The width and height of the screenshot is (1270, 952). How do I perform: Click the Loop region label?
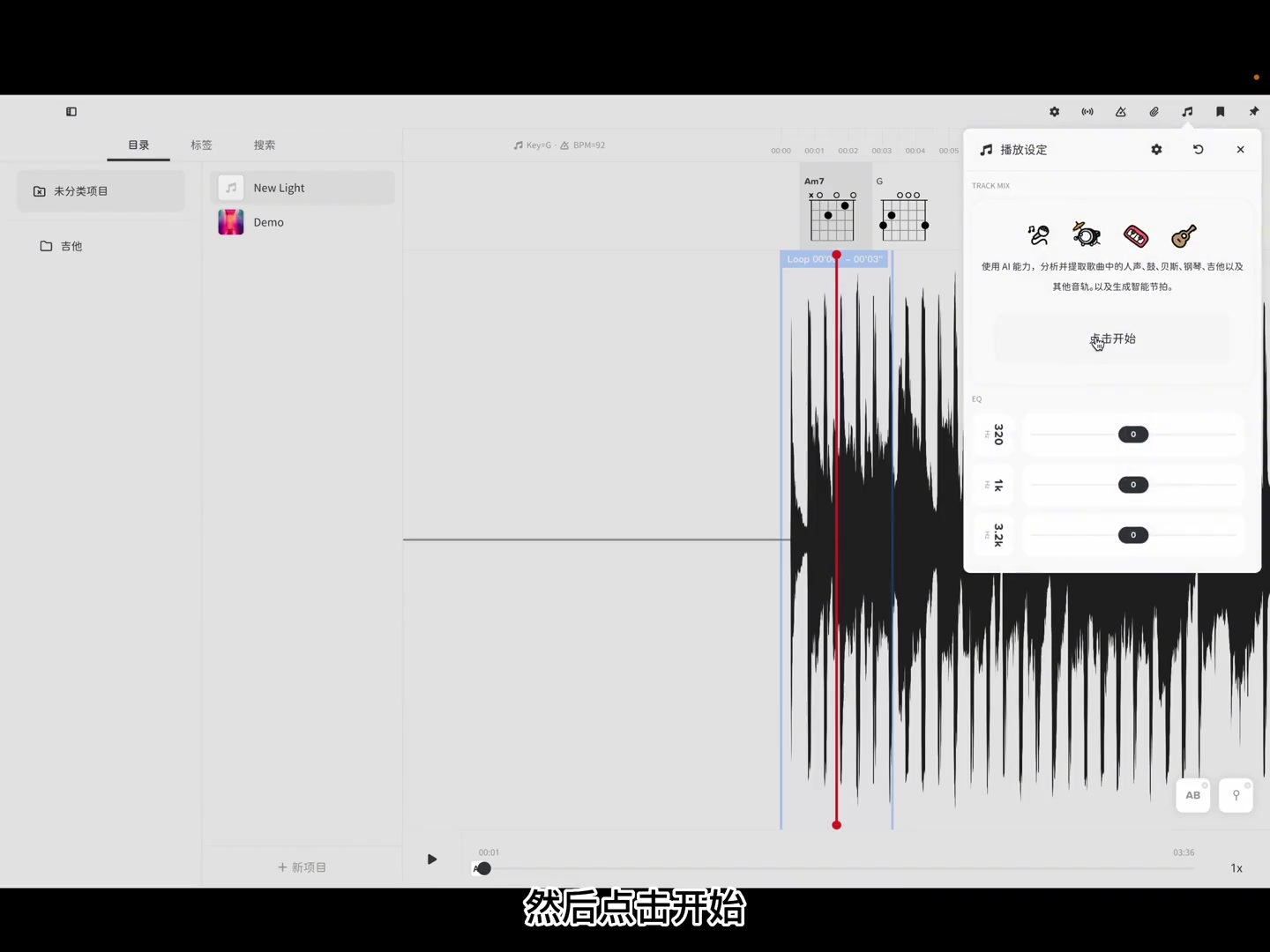[834, 259]
